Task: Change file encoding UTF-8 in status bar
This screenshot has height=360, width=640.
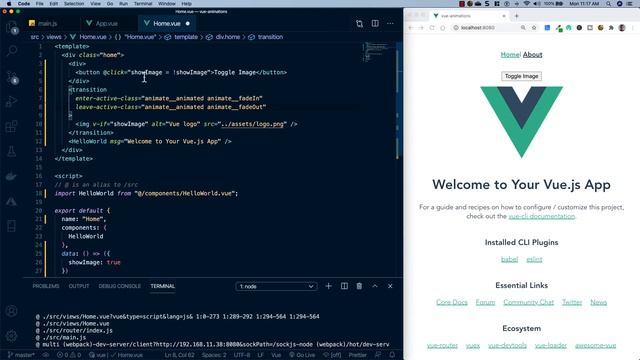Action: [x=242, y=355]
